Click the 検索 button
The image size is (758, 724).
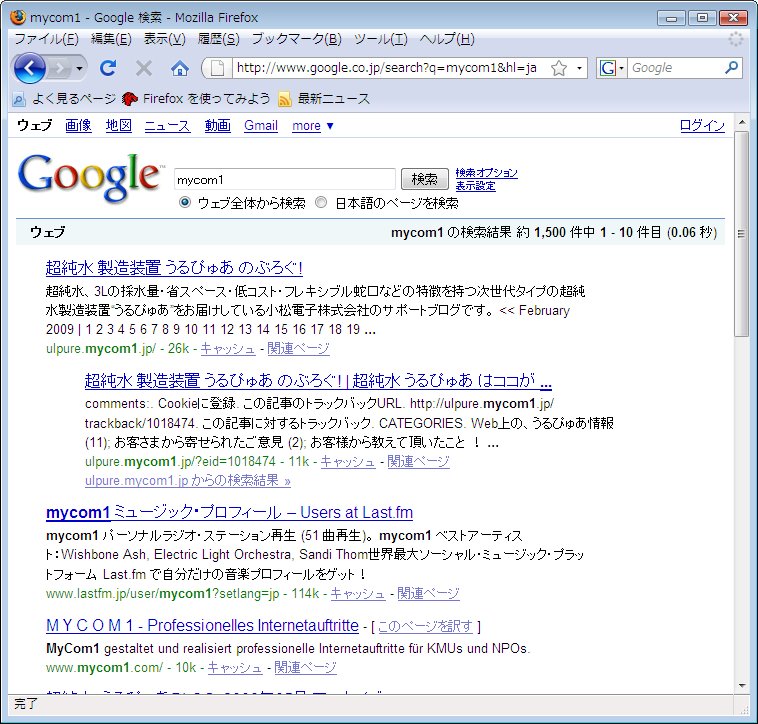(x=424, y=179)
